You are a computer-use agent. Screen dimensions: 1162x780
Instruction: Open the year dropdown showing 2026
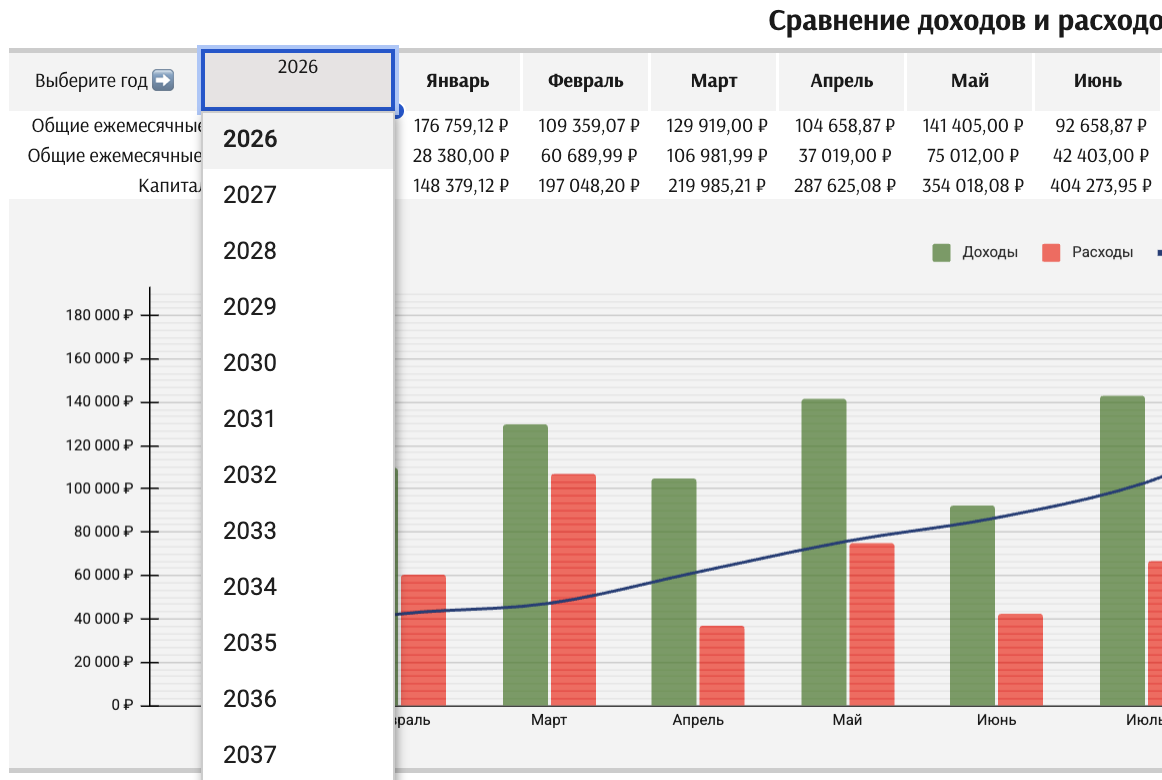pos(297,80)
